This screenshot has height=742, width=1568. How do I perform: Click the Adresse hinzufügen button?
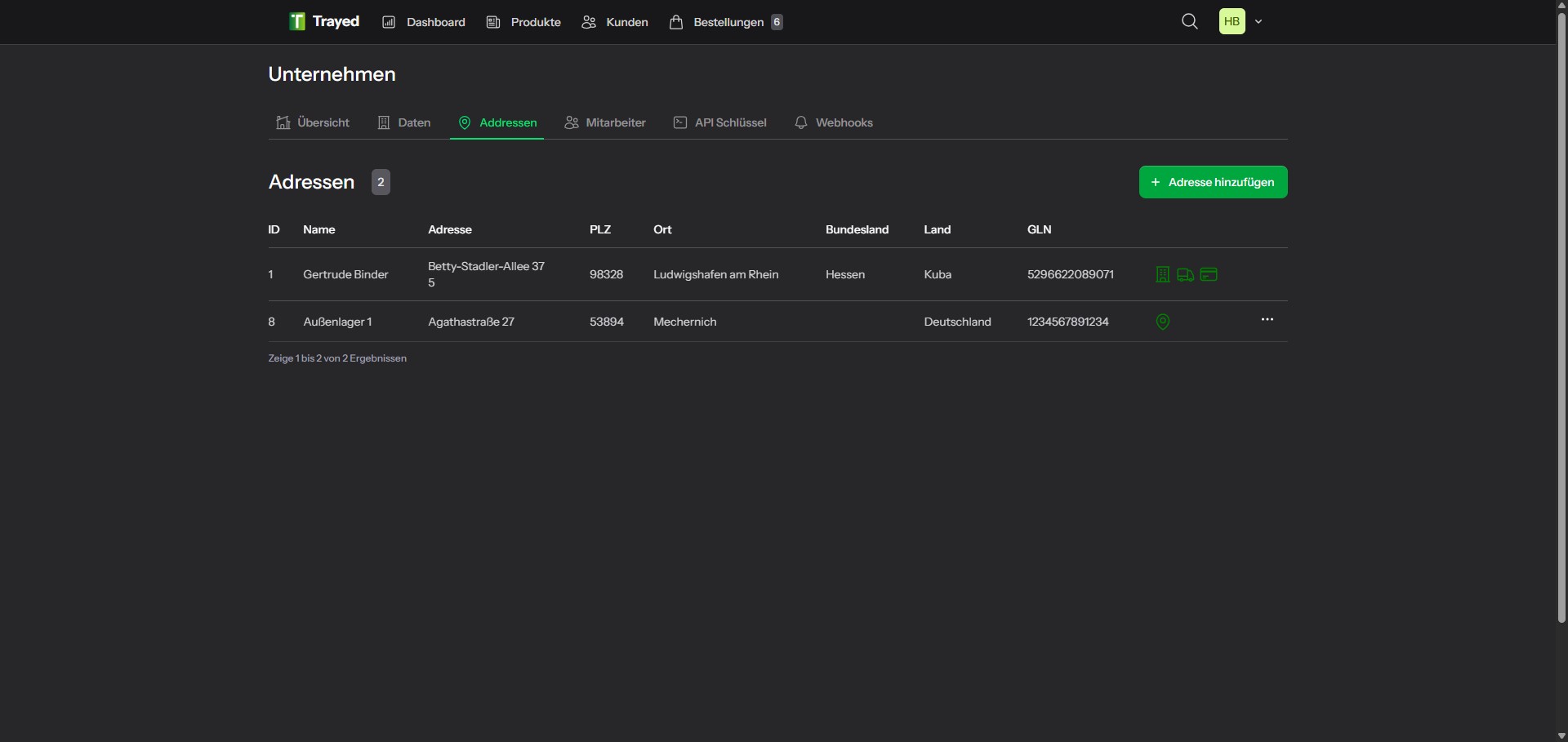click(1212, 181)
